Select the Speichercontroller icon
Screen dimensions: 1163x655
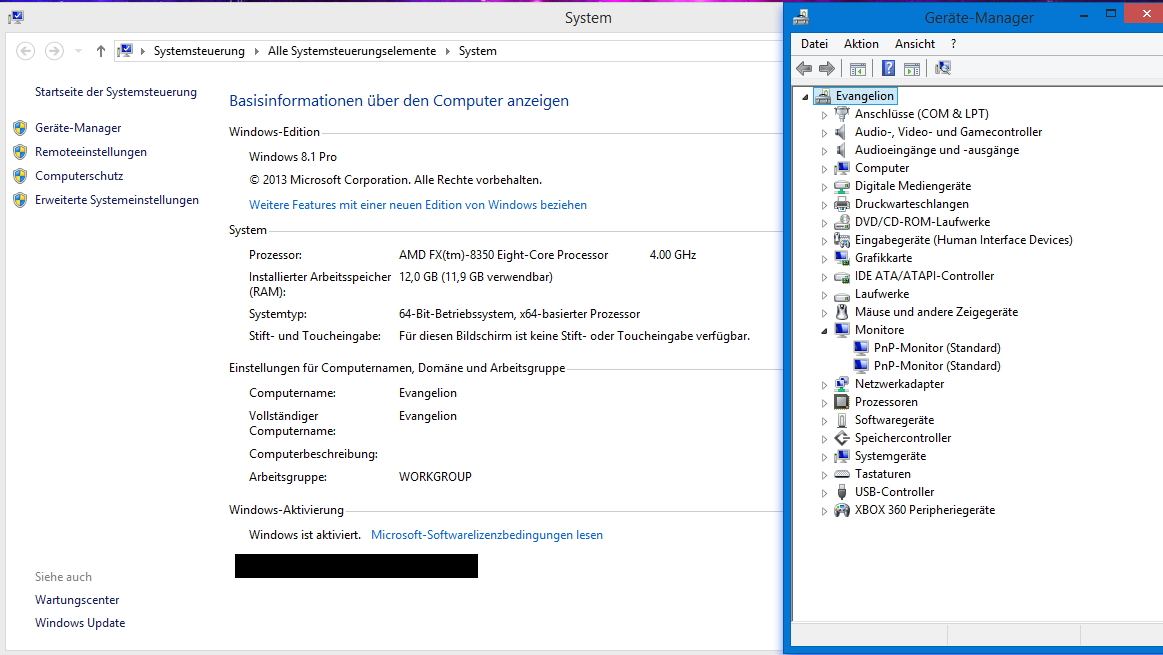coord(841,438)
